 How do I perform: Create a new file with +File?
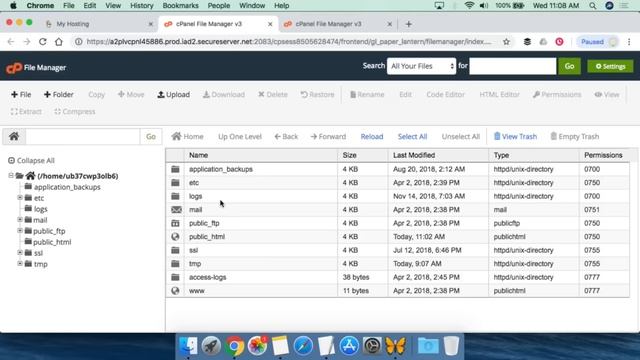pos(21,94)
